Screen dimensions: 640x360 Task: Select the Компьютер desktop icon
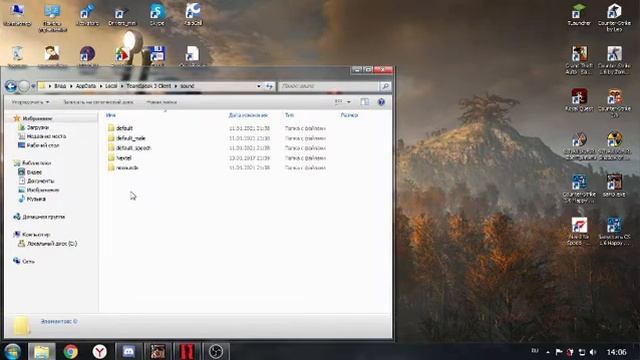[x=17, y=15]
